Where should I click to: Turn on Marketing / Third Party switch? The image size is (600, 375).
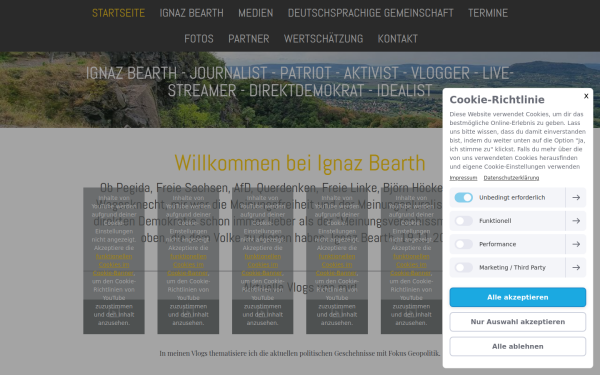click(x=463, y=267)
